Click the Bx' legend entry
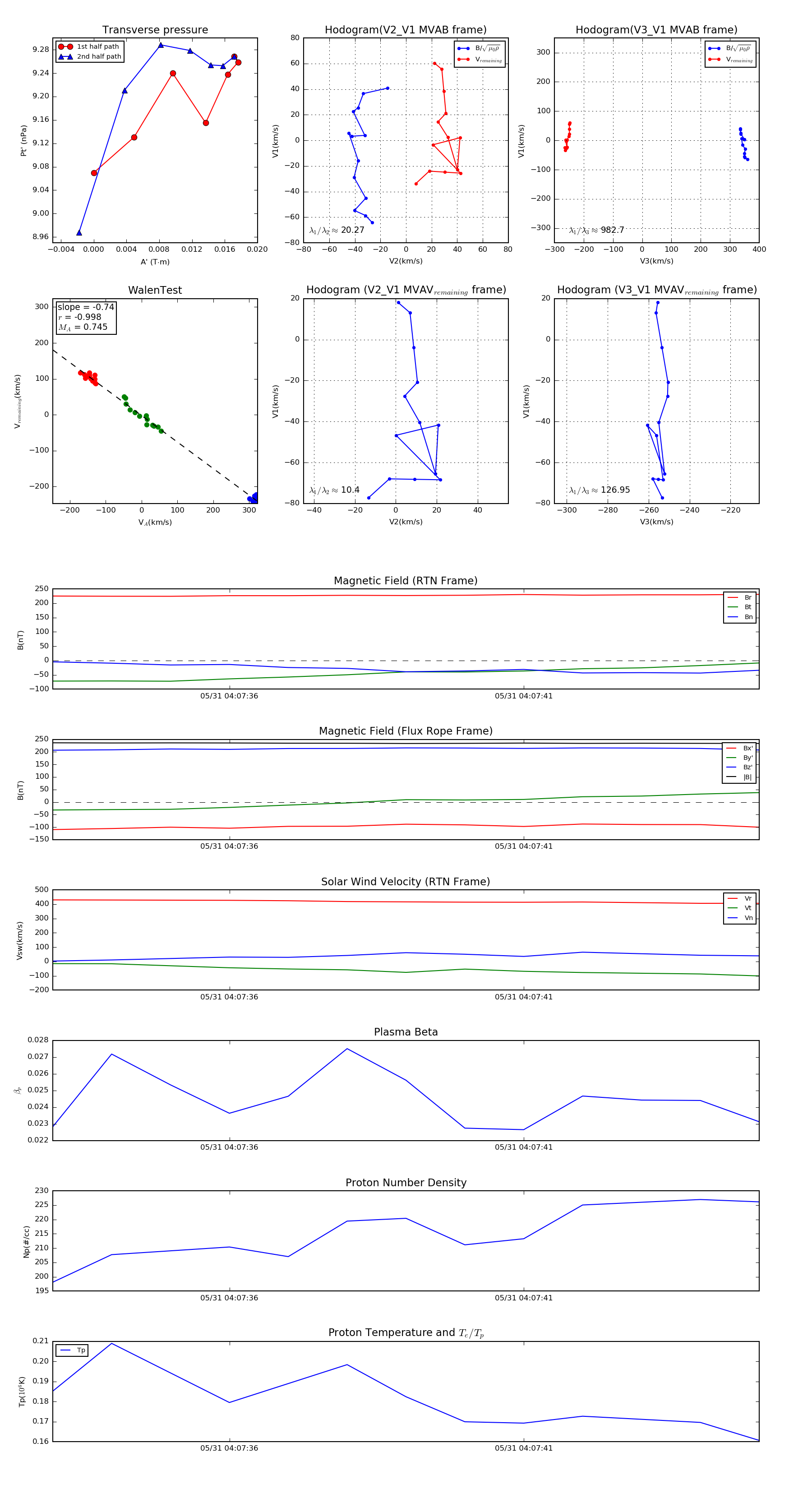812x1489 pixels. point(740,748)
